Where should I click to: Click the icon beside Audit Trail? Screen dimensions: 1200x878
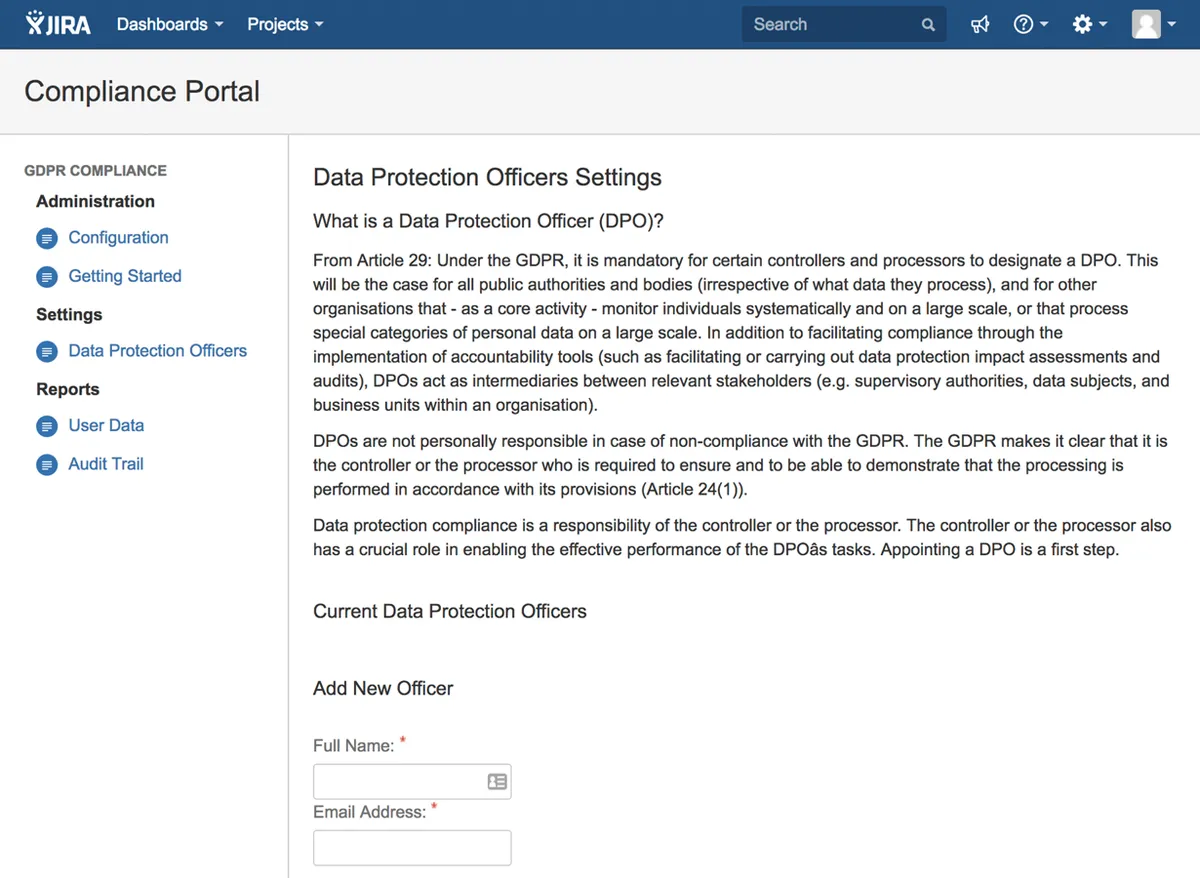(47, 465)
